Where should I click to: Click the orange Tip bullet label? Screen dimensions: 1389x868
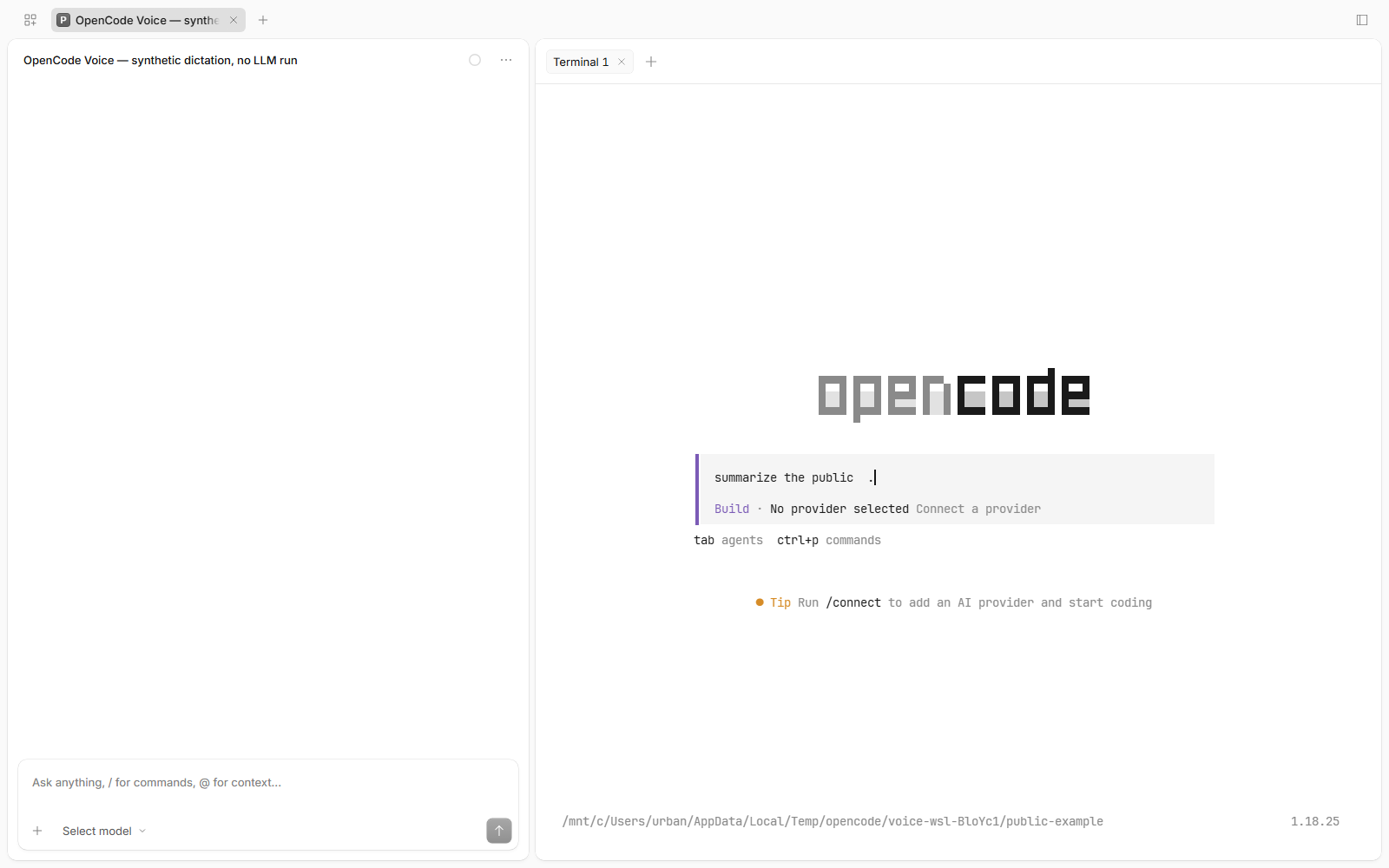tap(773, 602)
